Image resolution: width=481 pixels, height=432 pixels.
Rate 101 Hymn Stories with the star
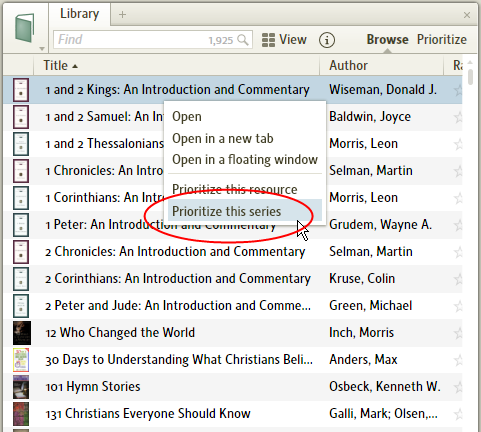458,387
